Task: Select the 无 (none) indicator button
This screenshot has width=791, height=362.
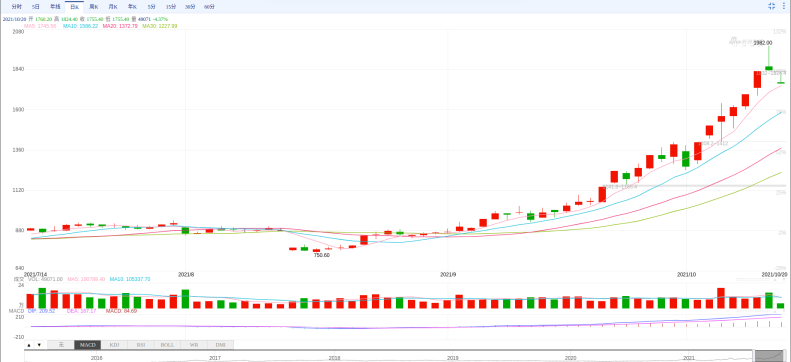Action: point(61,345)
